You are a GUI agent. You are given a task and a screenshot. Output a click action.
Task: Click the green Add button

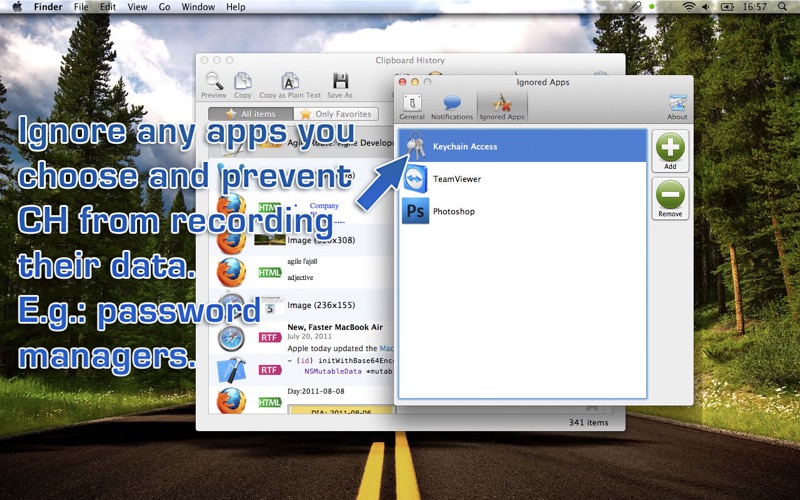pyautogui.click(x=670, y=151)
